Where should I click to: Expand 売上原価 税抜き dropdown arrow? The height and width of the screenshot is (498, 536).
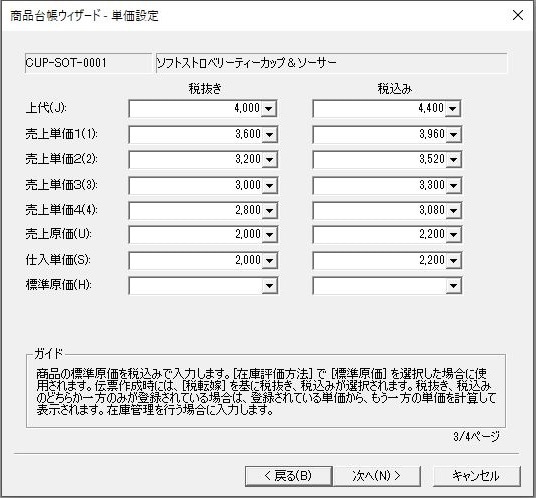coord(269,235)
